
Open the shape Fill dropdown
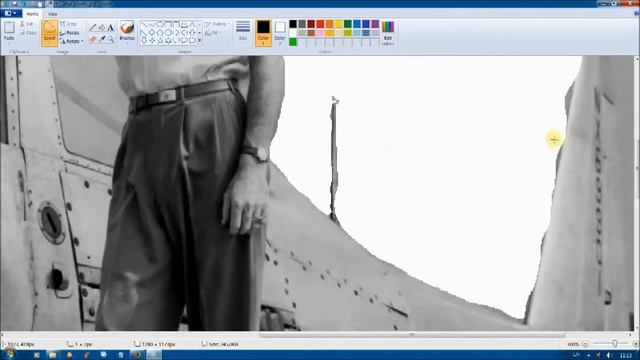point(213,33)
